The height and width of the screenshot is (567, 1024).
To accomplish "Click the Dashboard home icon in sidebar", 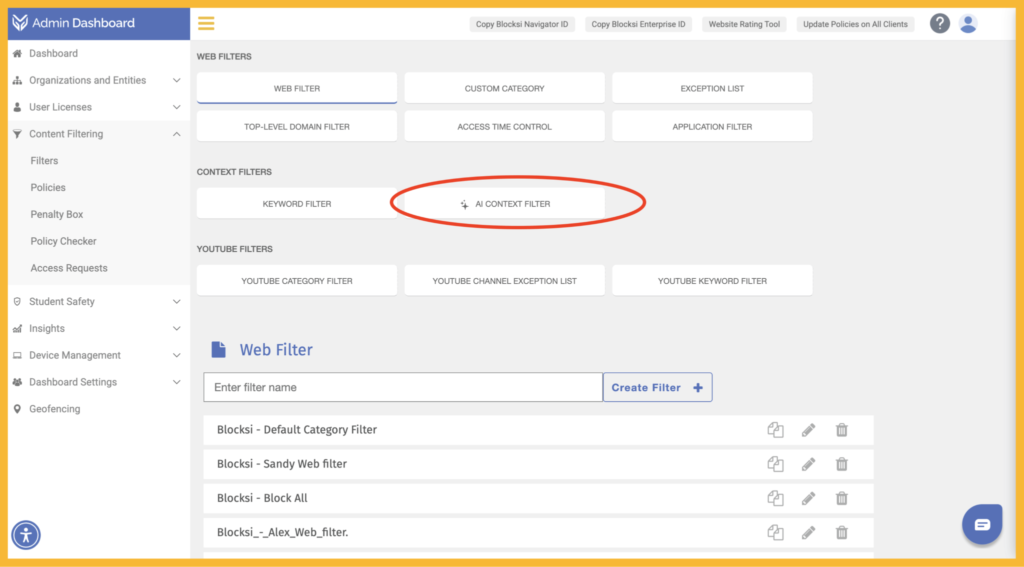I will pos(18,54).
